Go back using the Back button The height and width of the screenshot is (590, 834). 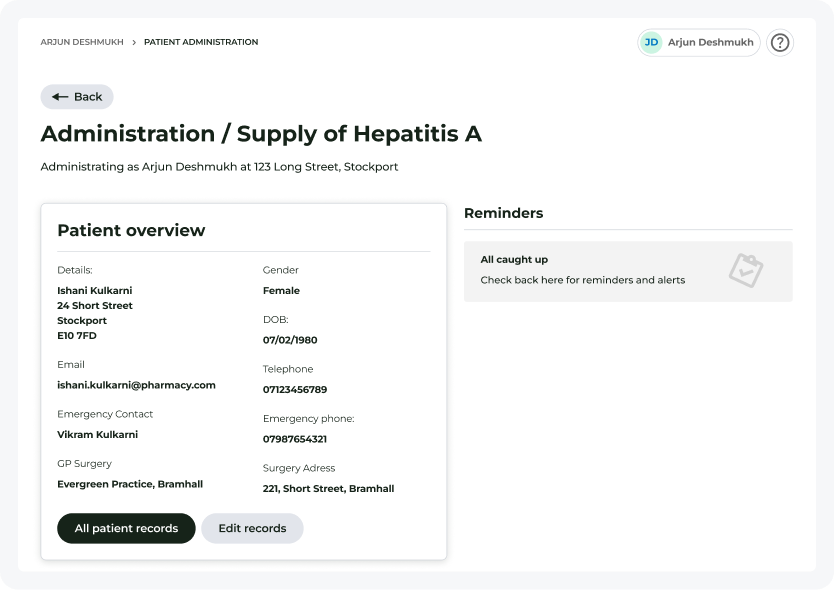(77, 97)
